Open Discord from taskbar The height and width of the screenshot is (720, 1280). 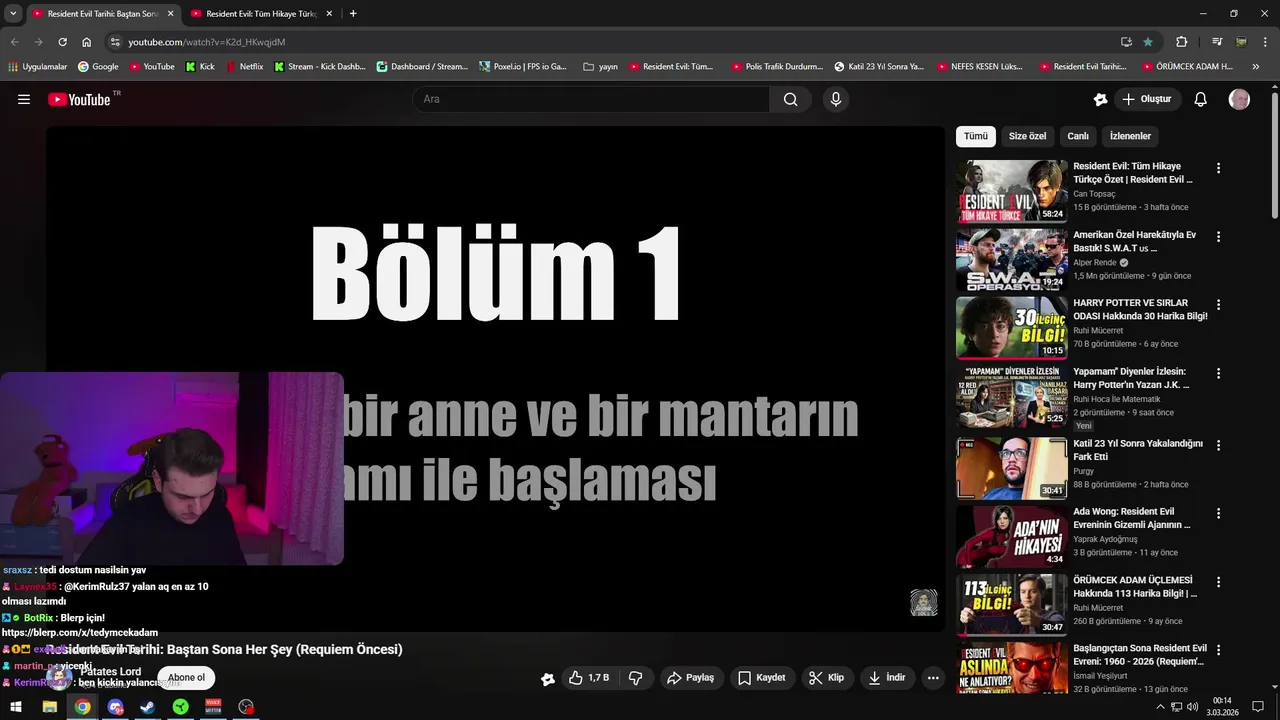(115, 707)
